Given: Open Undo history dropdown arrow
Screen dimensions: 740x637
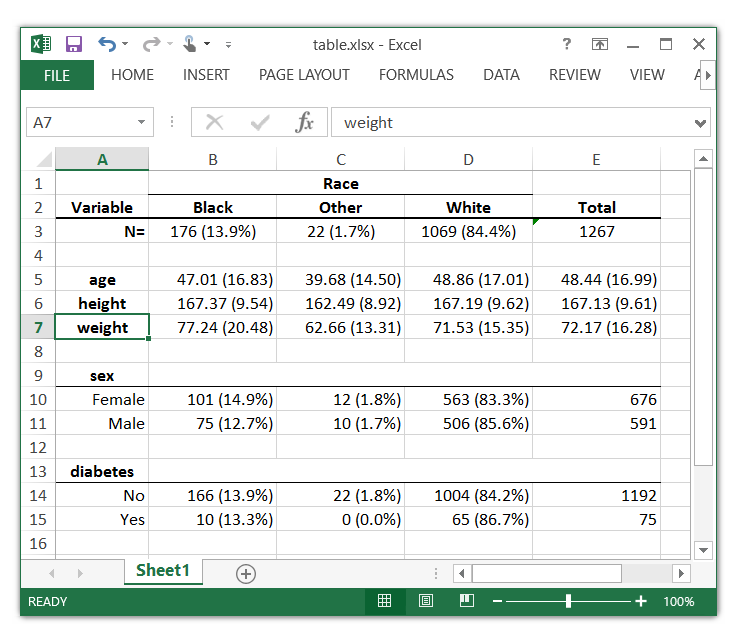Looking at the screenshot, I should [x=125, y=44].
